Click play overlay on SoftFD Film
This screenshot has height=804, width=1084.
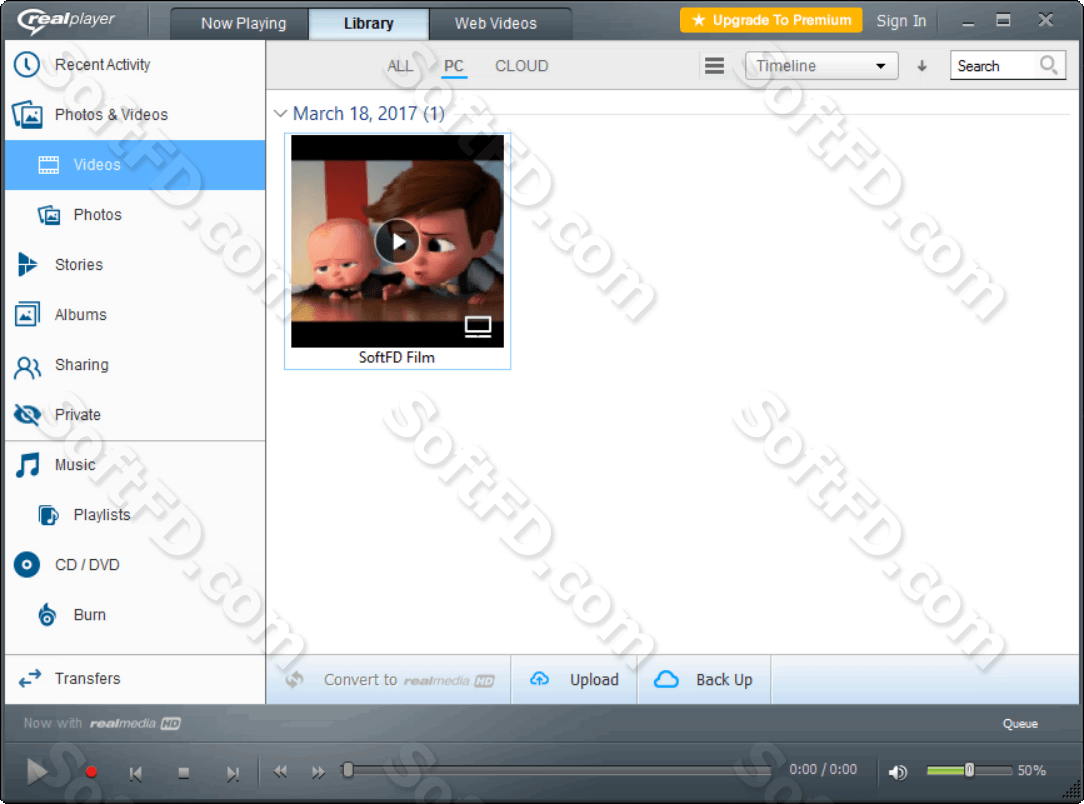[397, 241]
